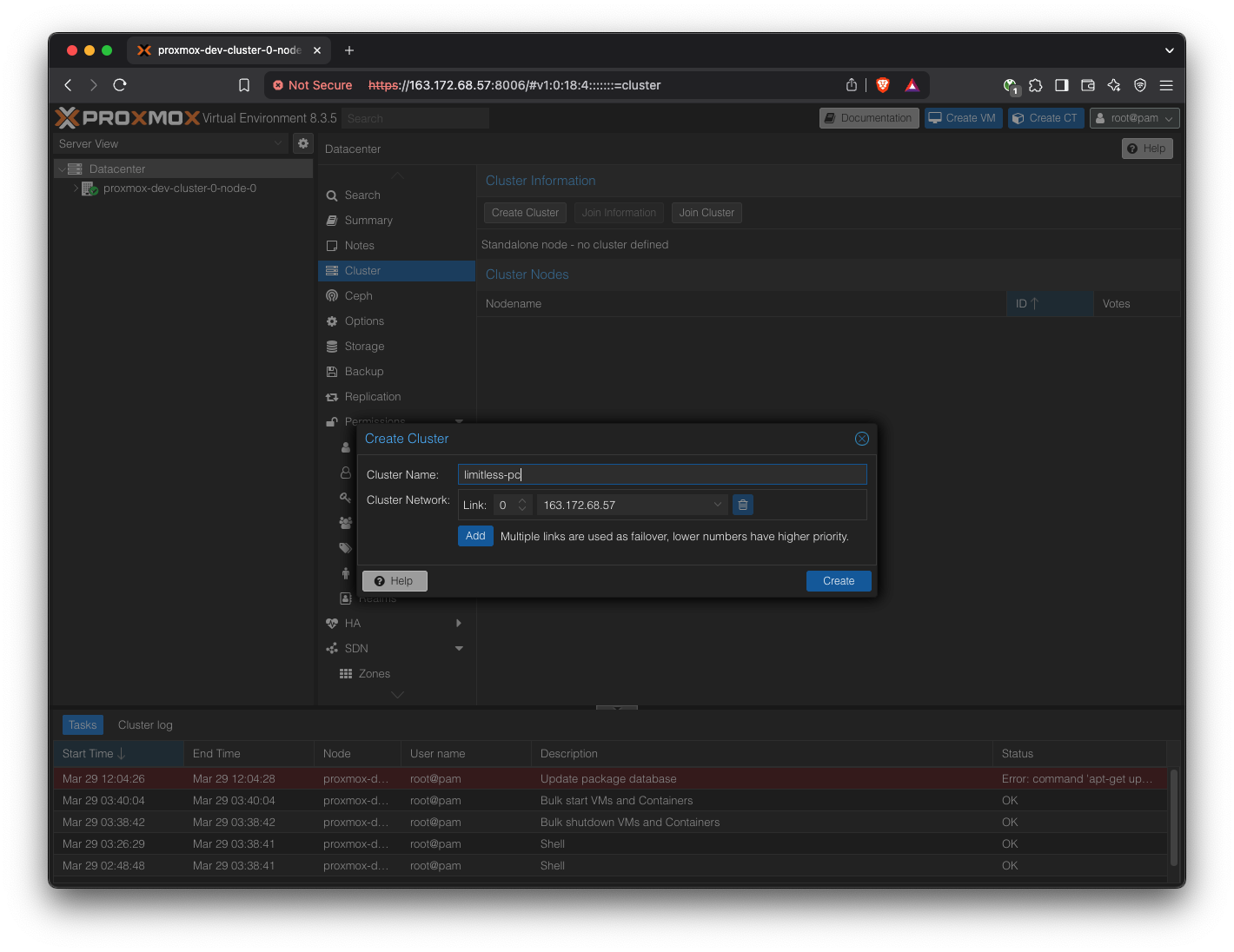The image size is (1234, 952).
Task: Expand the Server View selector dropdown
Action: pyautogui.click(x=278, y=143)
